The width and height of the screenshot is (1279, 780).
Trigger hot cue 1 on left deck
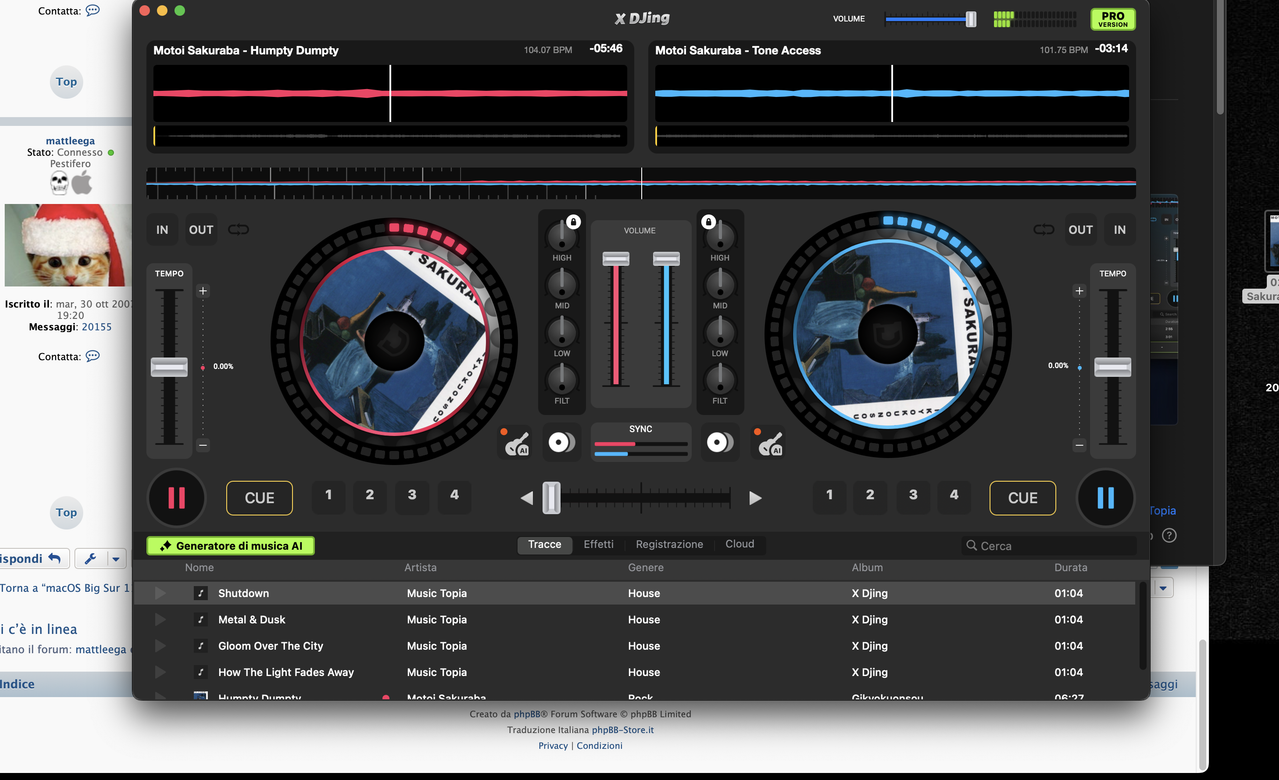pos(328,495)
